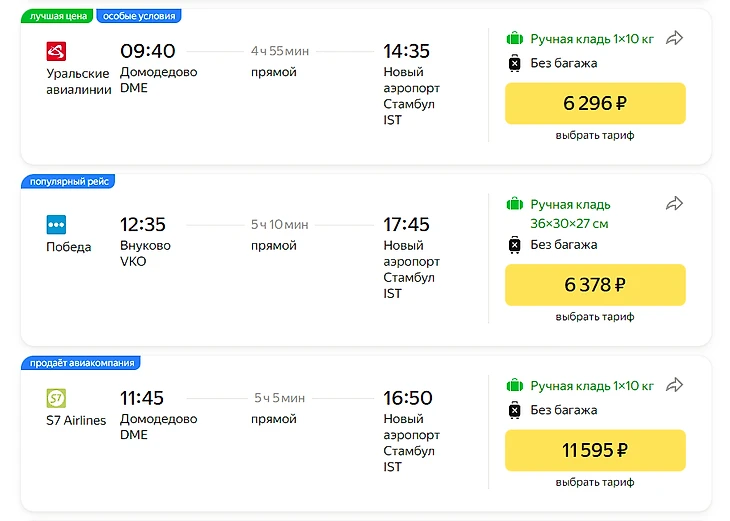Click the Pobeda airline blue logo

coord(56,224)
